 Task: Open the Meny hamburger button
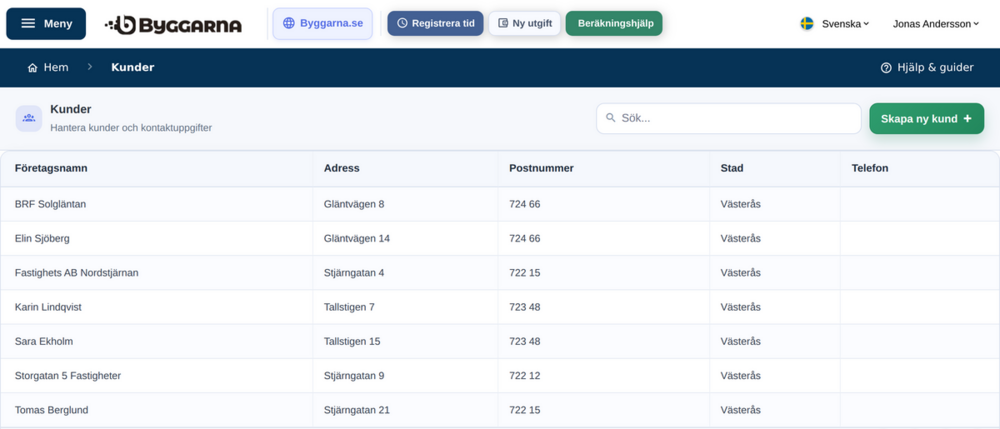click(x=46, y=24)
